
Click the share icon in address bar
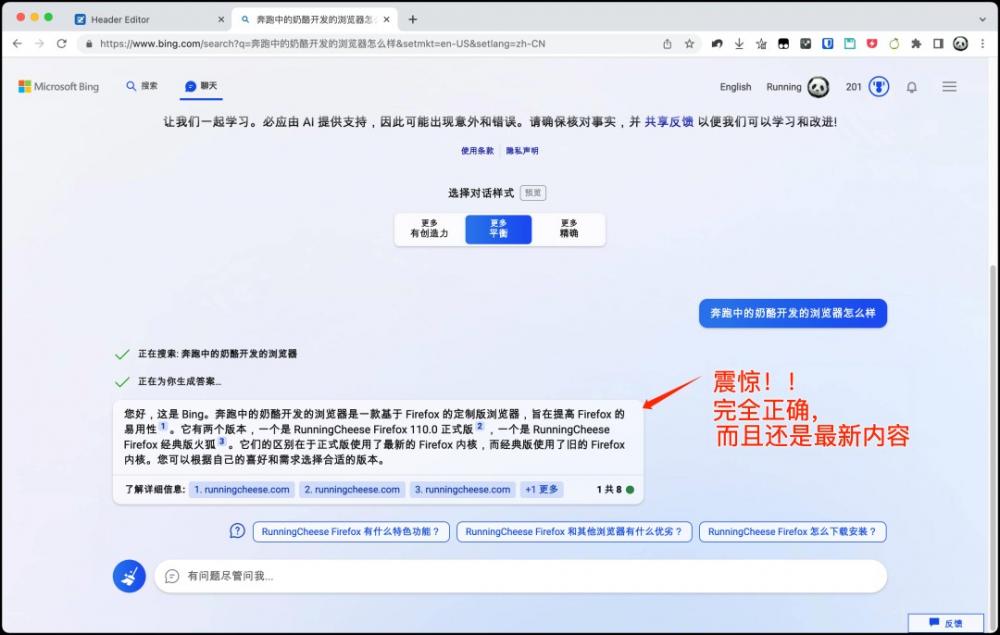(x=667, y=44)
